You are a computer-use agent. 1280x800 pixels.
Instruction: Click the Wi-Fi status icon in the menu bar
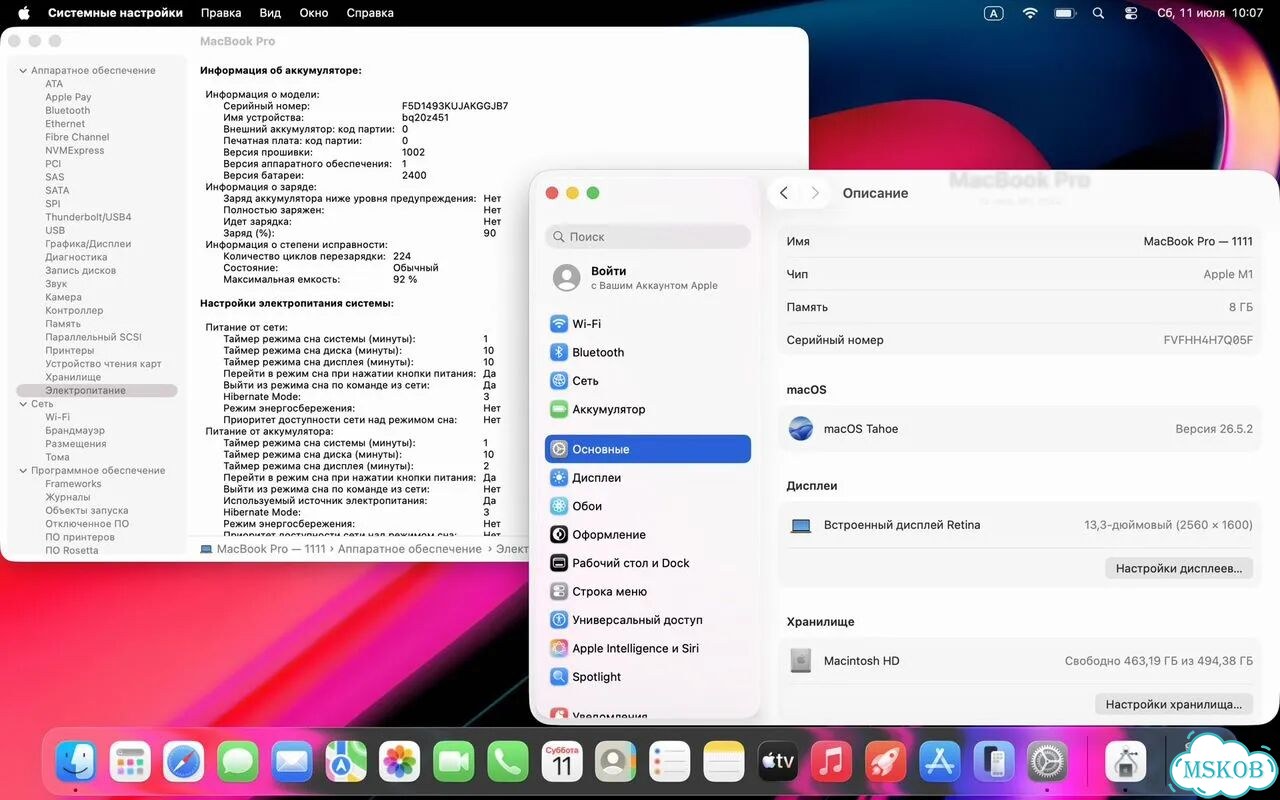1030,13
